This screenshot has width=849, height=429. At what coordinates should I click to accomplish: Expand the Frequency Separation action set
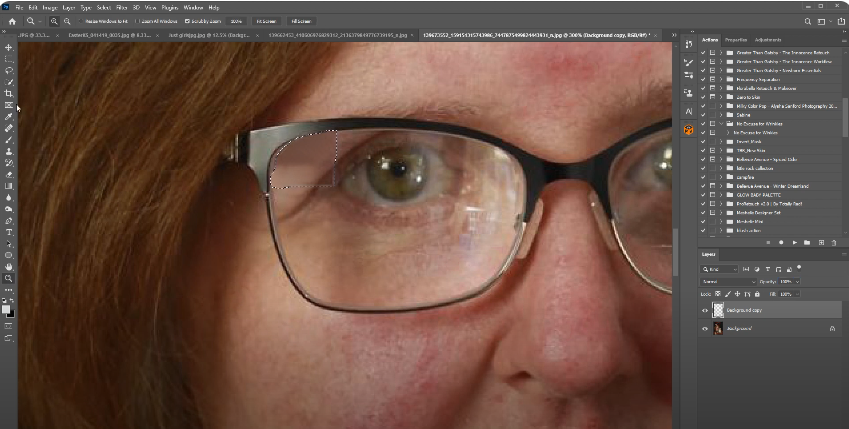[721, 79]
